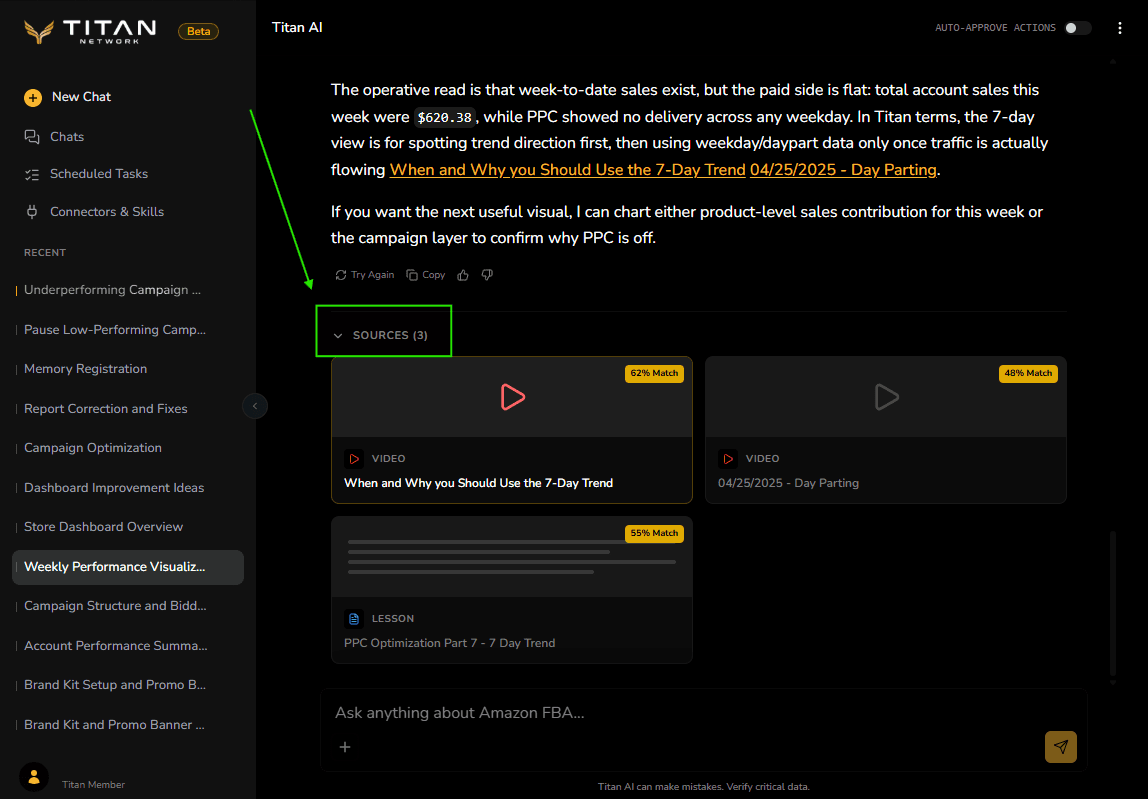Open Scheduled Tasks in the sidebar
This screenshot has height=799, width=1148.
[x=99, y=174]
